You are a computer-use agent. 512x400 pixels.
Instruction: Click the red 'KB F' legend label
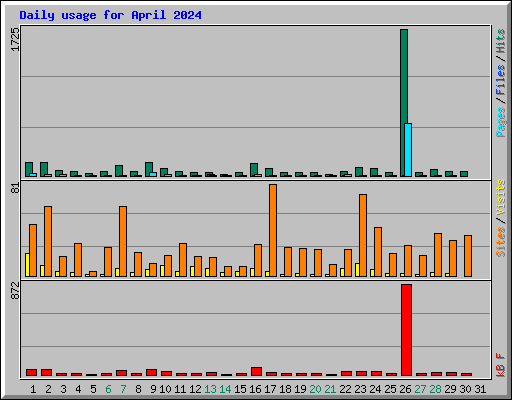pyautogui.click(x=500, y=365)
